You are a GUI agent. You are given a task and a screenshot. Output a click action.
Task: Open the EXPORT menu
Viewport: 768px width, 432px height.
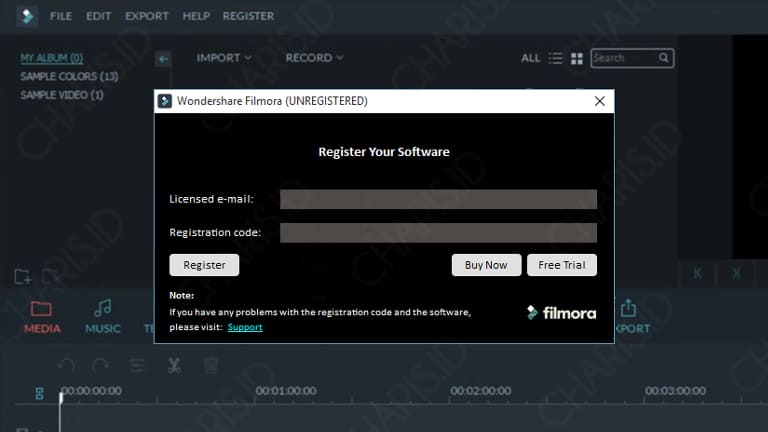(x=146, y=16)
